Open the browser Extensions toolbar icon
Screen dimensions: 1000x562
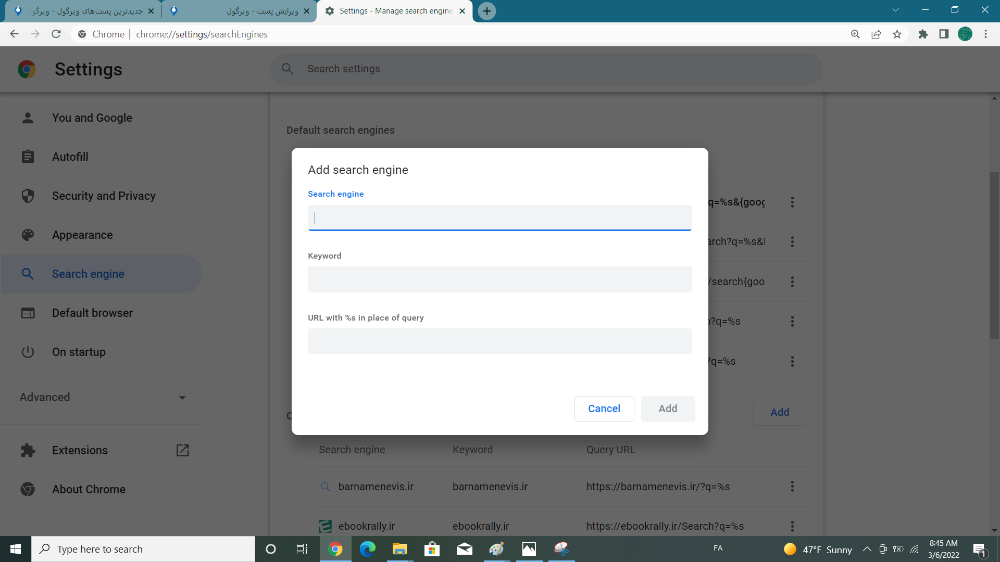pyautogui.click(x=923, y=34)
